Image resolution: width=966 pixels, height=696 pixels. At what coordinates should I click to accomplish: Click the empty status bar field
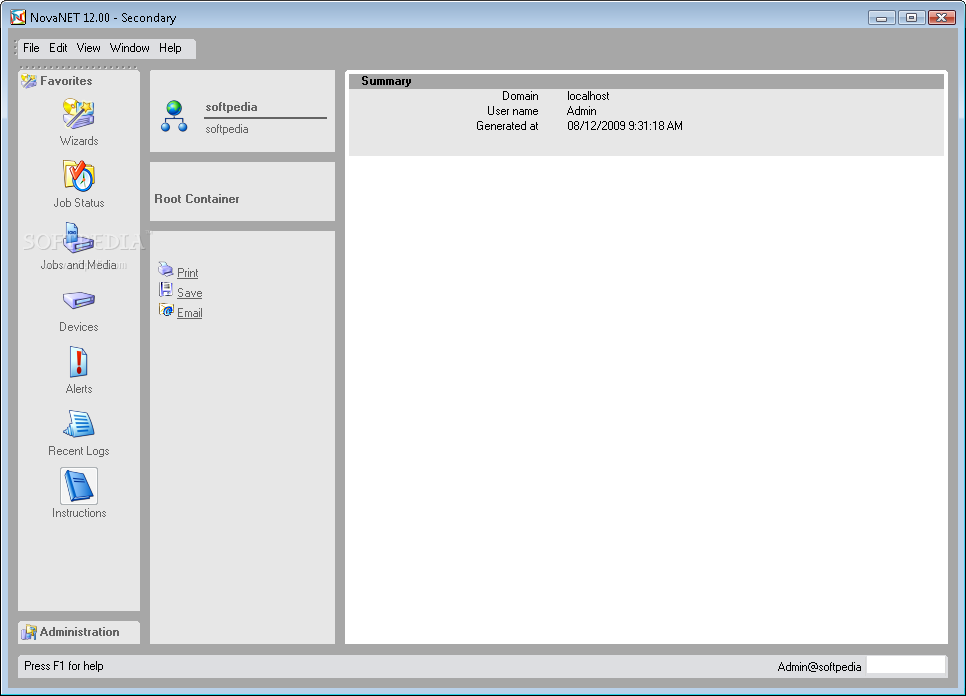(906, 665)
